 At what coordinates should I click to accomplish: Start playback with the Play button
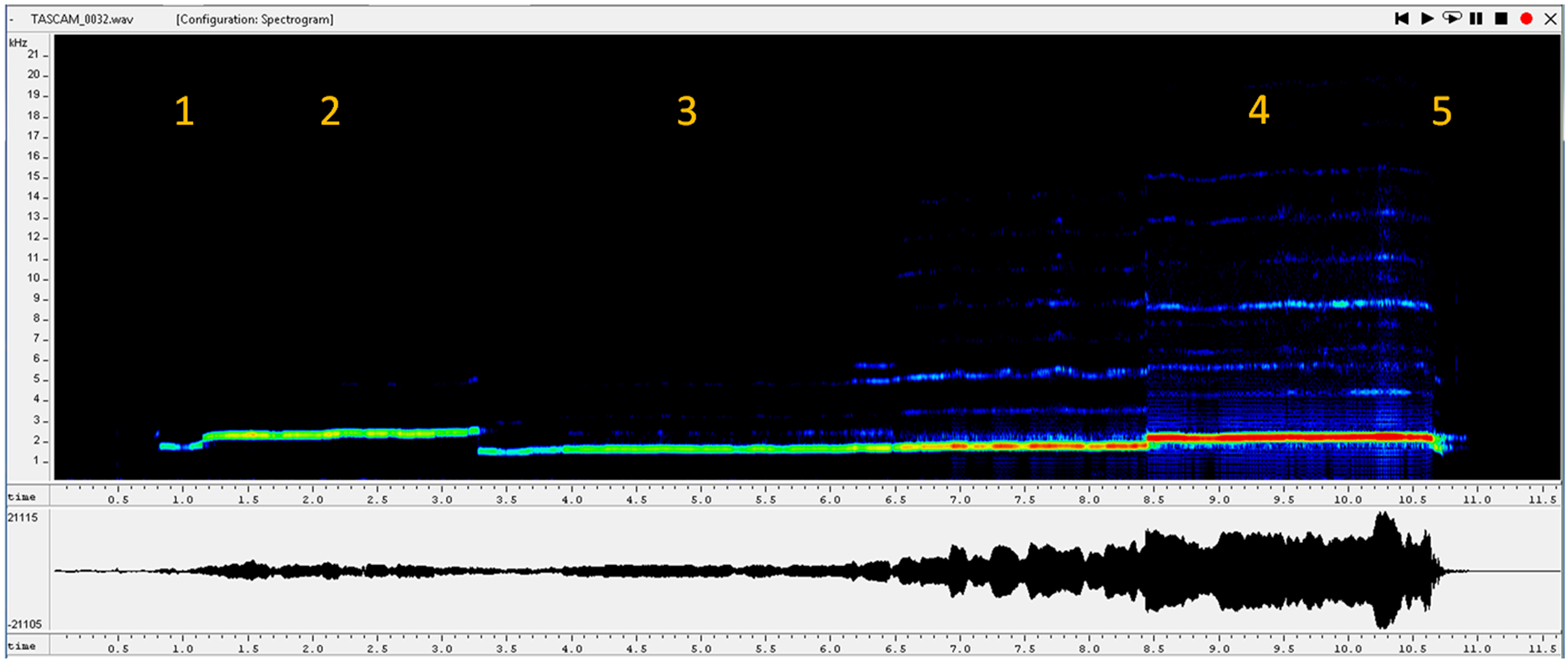1427,19
